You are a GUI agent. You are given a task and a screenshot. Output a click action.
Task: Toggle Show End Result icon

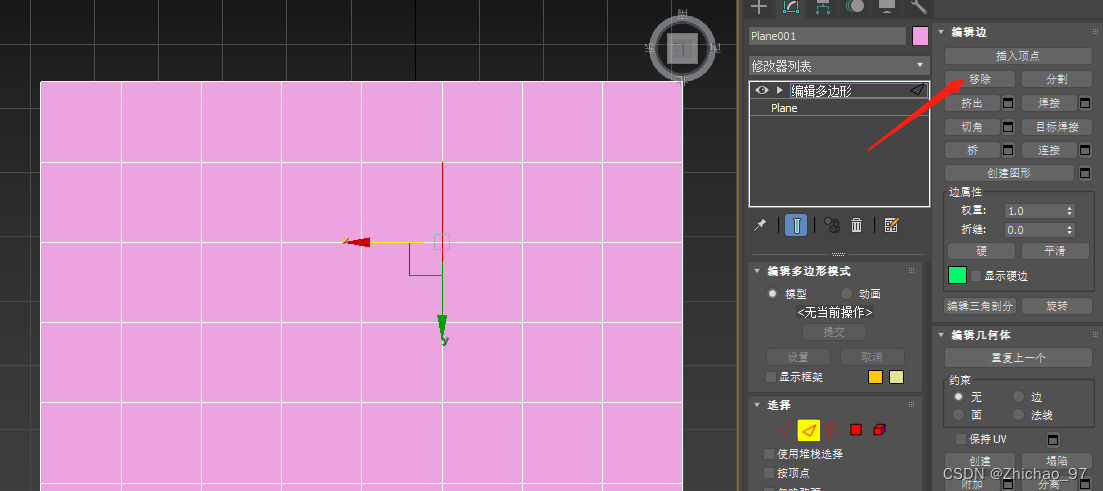coord(796,225)
